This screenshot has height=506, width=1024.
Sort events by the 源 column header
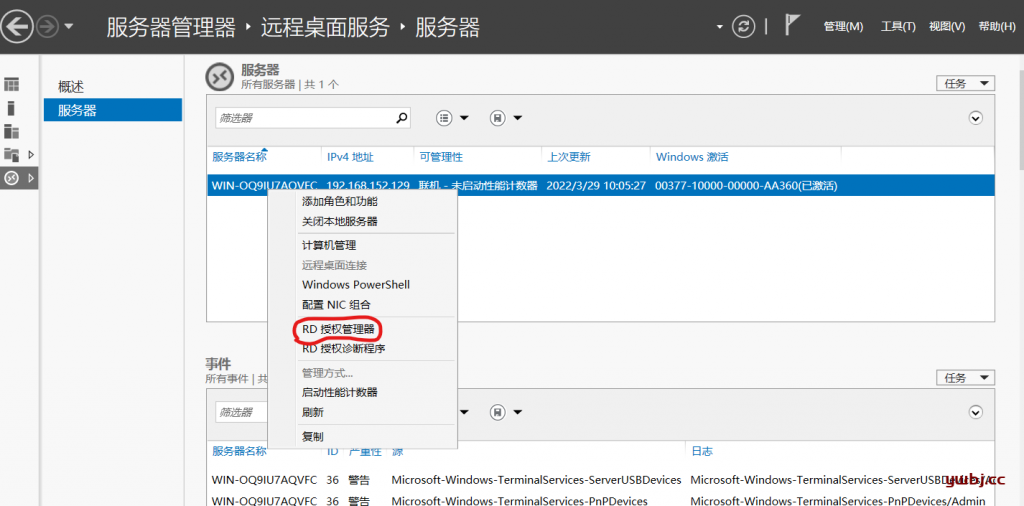(x=397, y=451)
